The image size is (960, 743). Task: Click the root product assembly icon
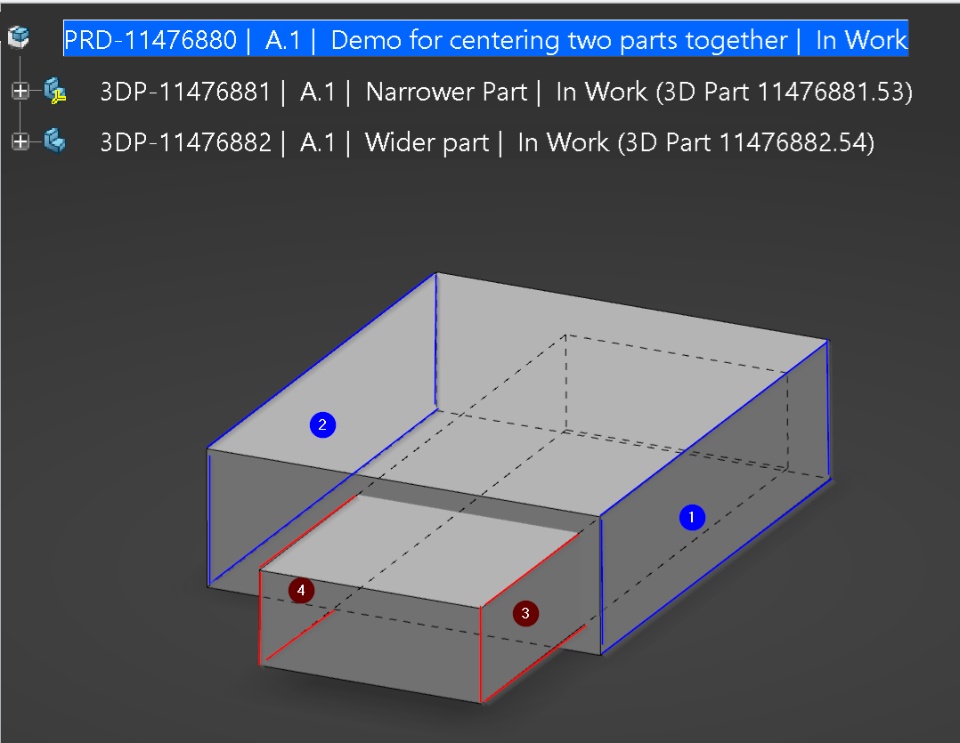[x=18, y=37]
